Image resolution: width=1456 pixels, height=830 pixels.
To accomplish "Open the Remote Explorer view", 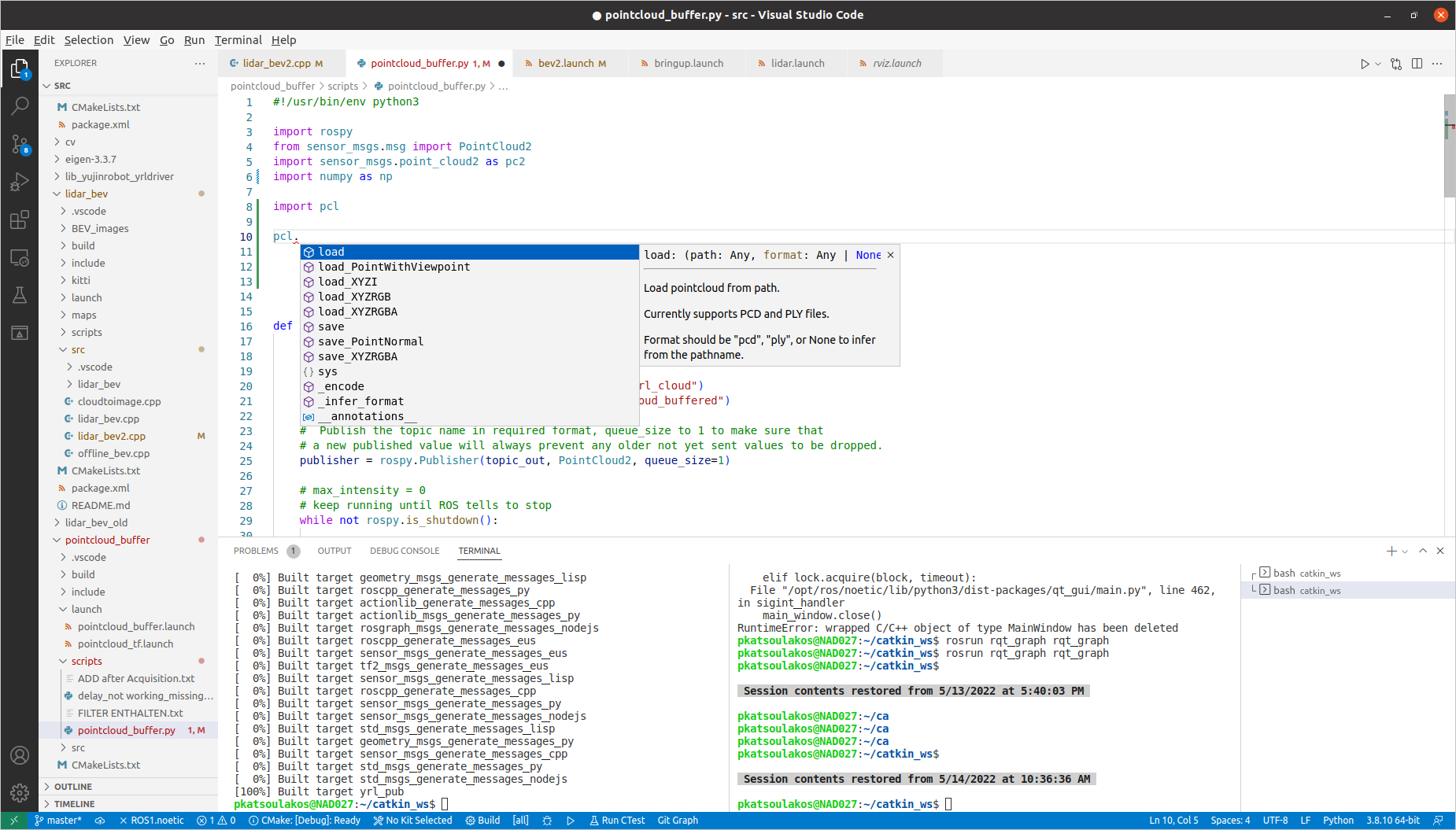I will click(20, 258).
